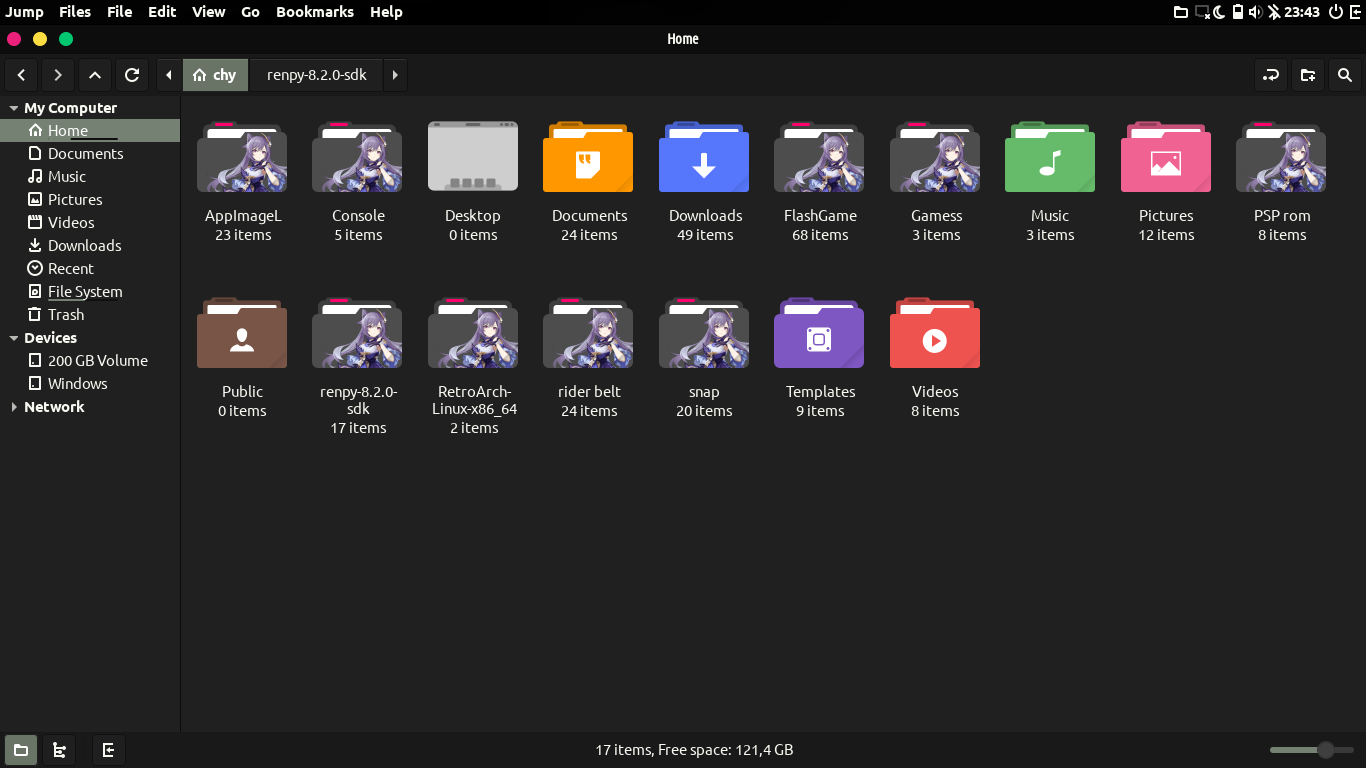Open the Desktop folder icon

[473, 157]
